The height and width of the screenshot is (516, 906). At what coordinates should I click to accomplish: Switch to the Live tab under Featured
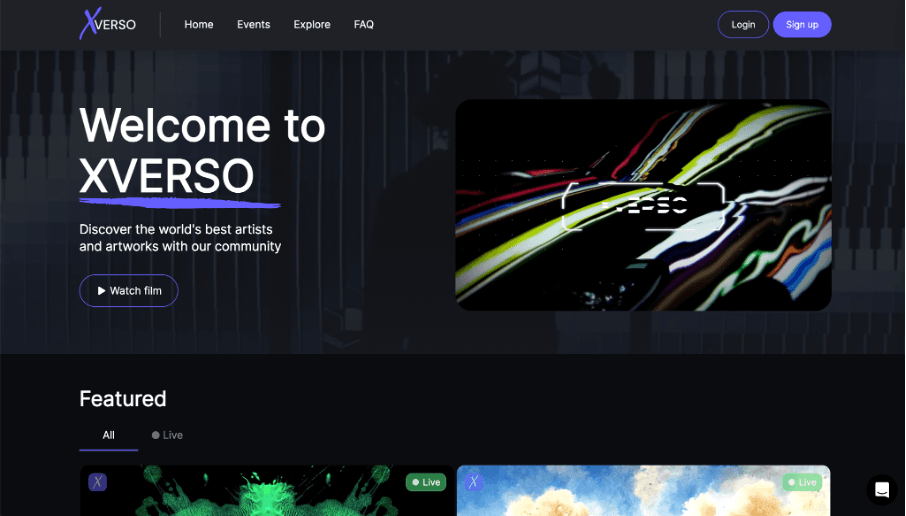pos(168,436)
